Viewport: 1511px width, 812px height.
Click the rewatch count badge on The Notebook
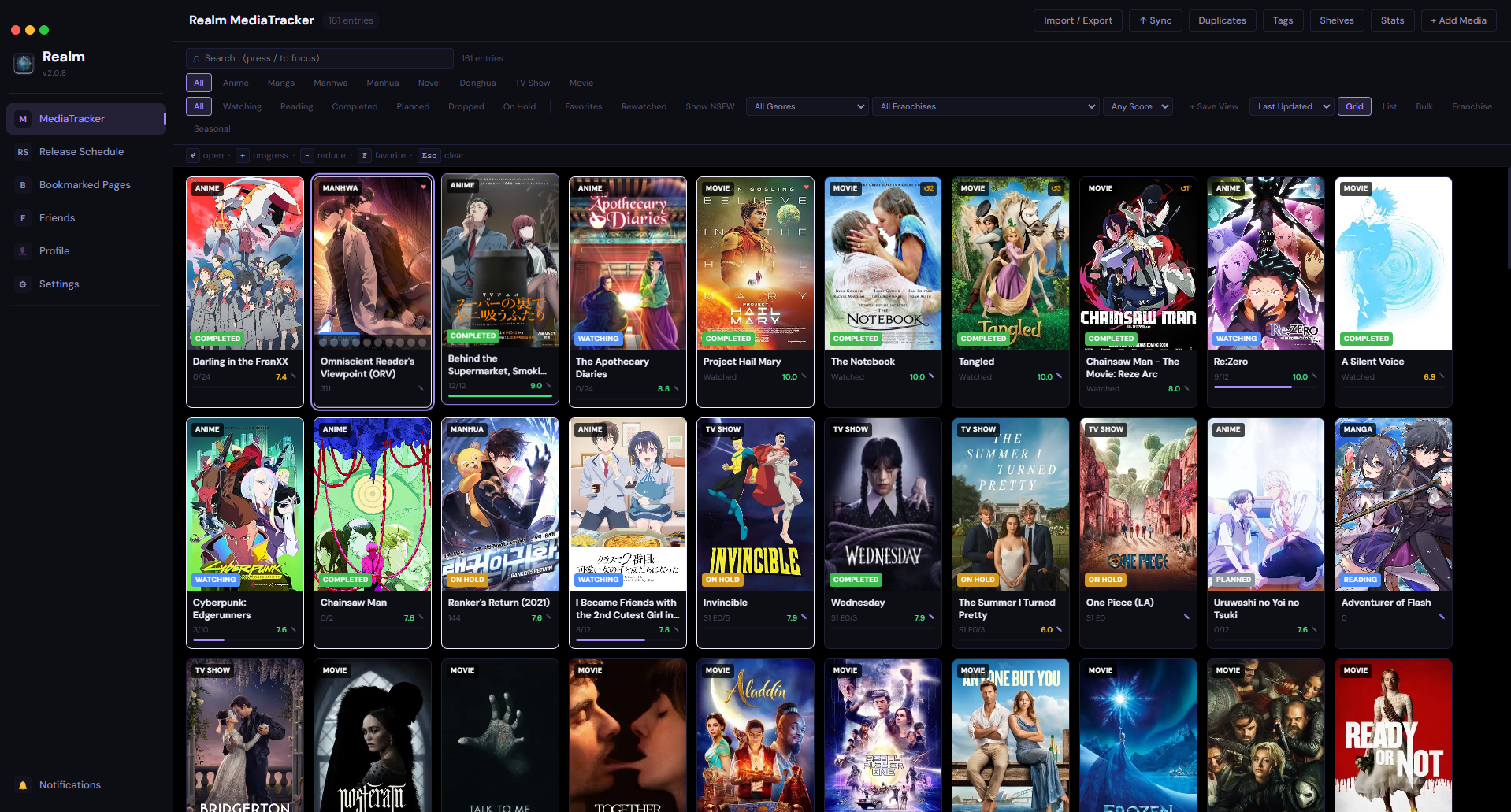[x=929, y=188]
